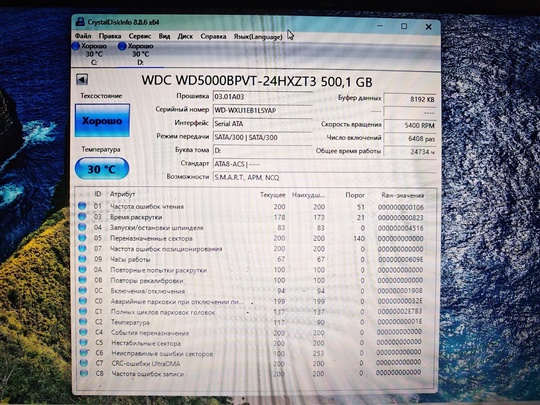
Task: Select row CRC-ошибки UltraDMA
Action: click(x=256, y=363)
